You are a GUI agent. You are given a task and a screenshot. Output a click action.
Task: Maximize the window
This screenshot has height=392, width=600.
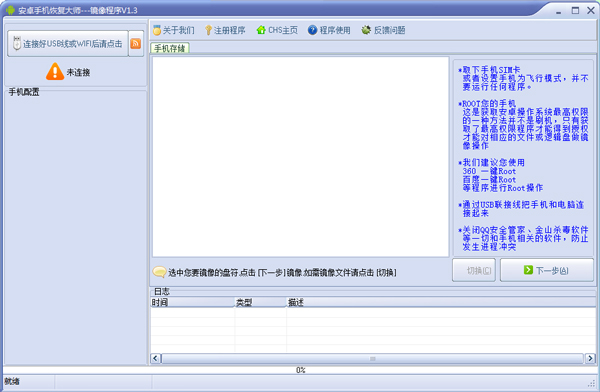pyautogui.click(x=575, y=11)
